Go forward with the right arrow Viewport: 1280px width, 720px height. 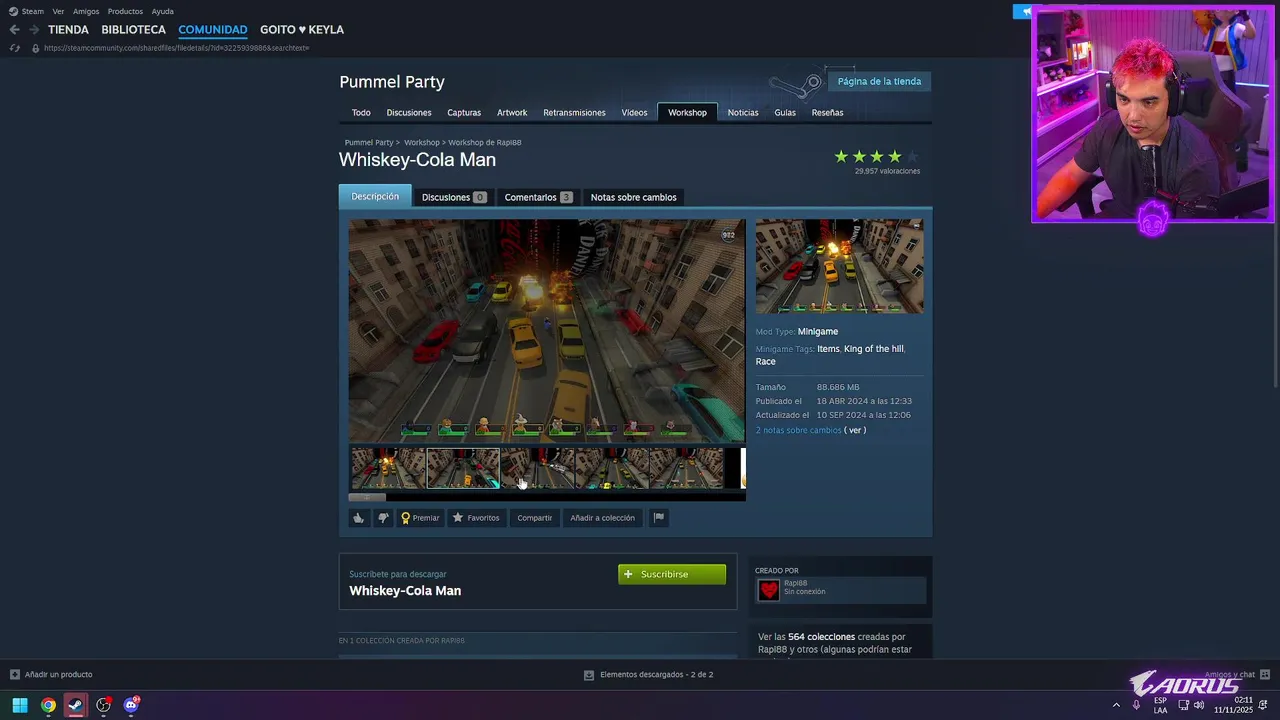click(x=34, y=30)
